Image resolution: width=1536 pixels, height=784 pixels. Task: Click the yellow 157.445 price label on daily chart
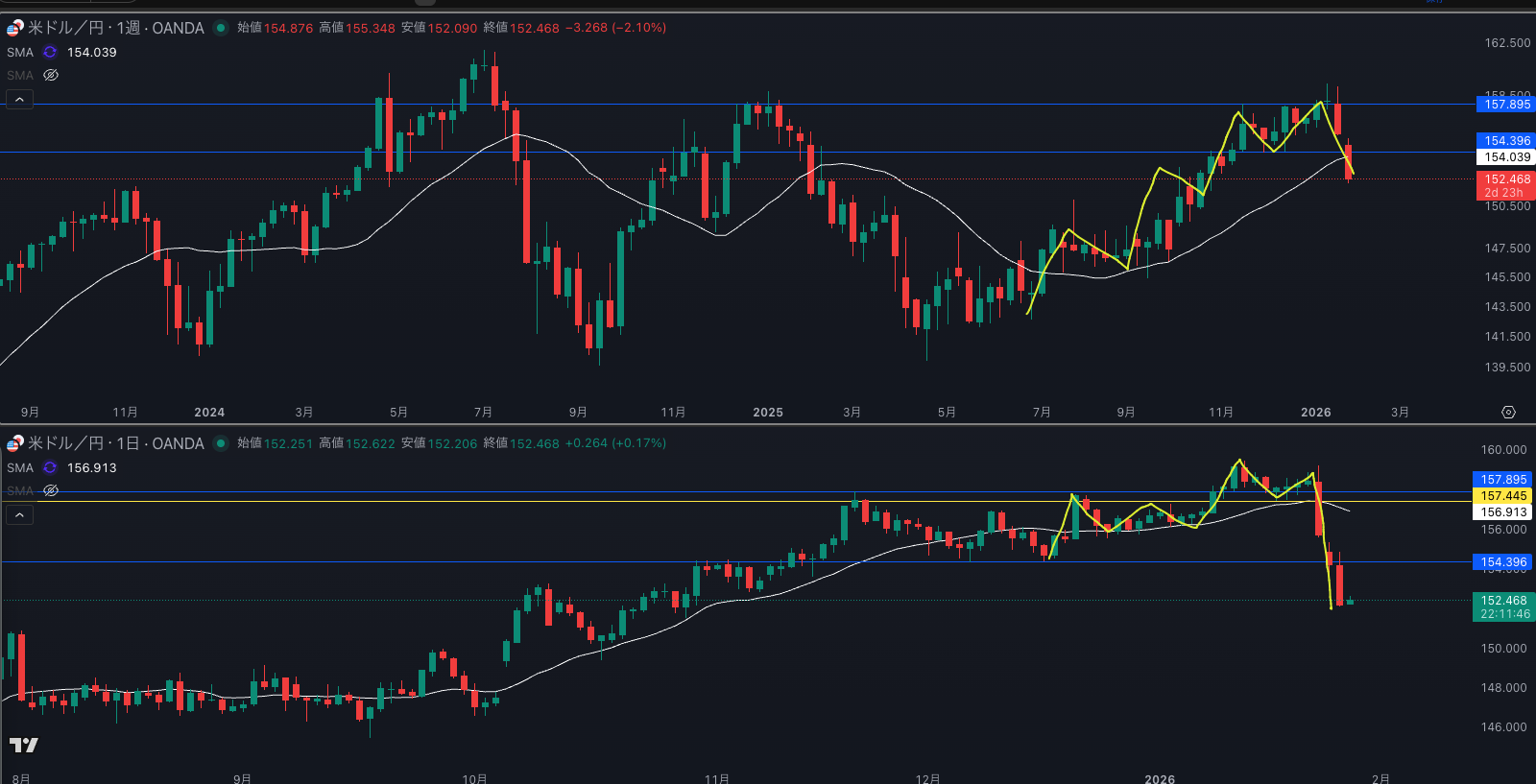(1502, 496)
